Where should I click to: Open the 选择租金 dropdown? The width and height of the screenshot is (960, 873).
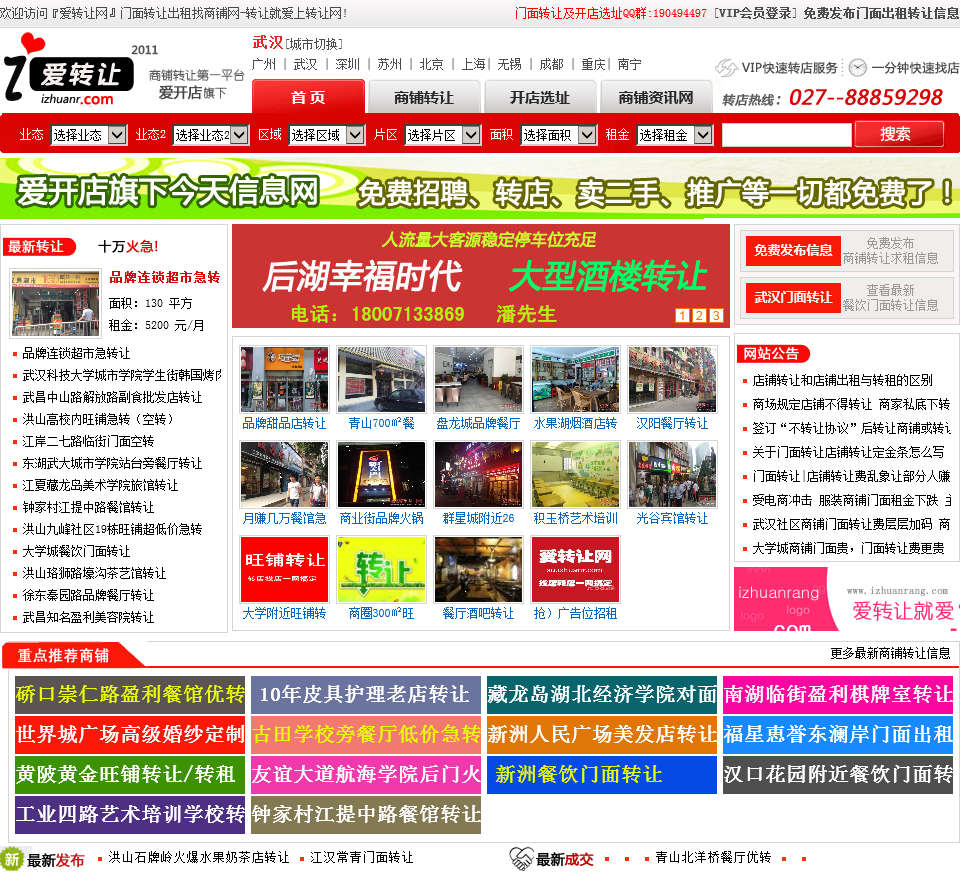[x=675, y=135]
